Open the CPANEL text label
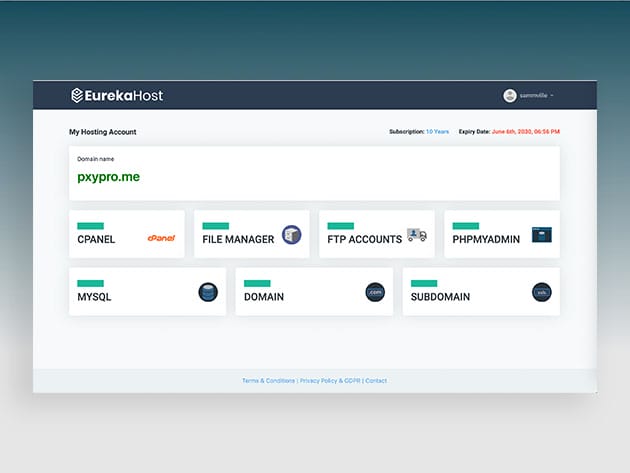Image resolution: width=630 pixels, height=473 pixels. (x=96, y=240)
